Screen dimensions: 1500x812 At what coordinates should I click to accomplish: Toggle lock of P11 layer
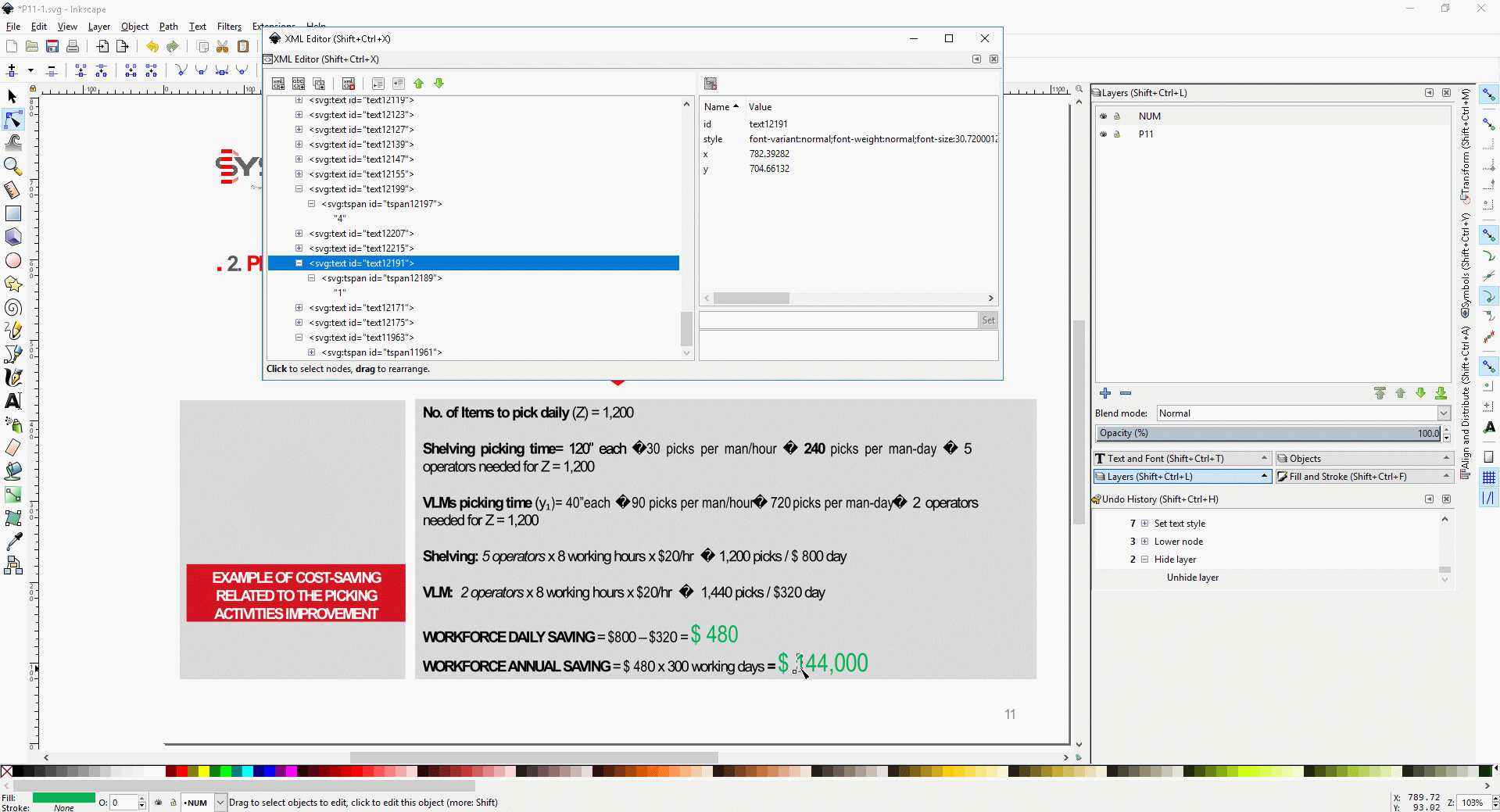coord(1117,134)
